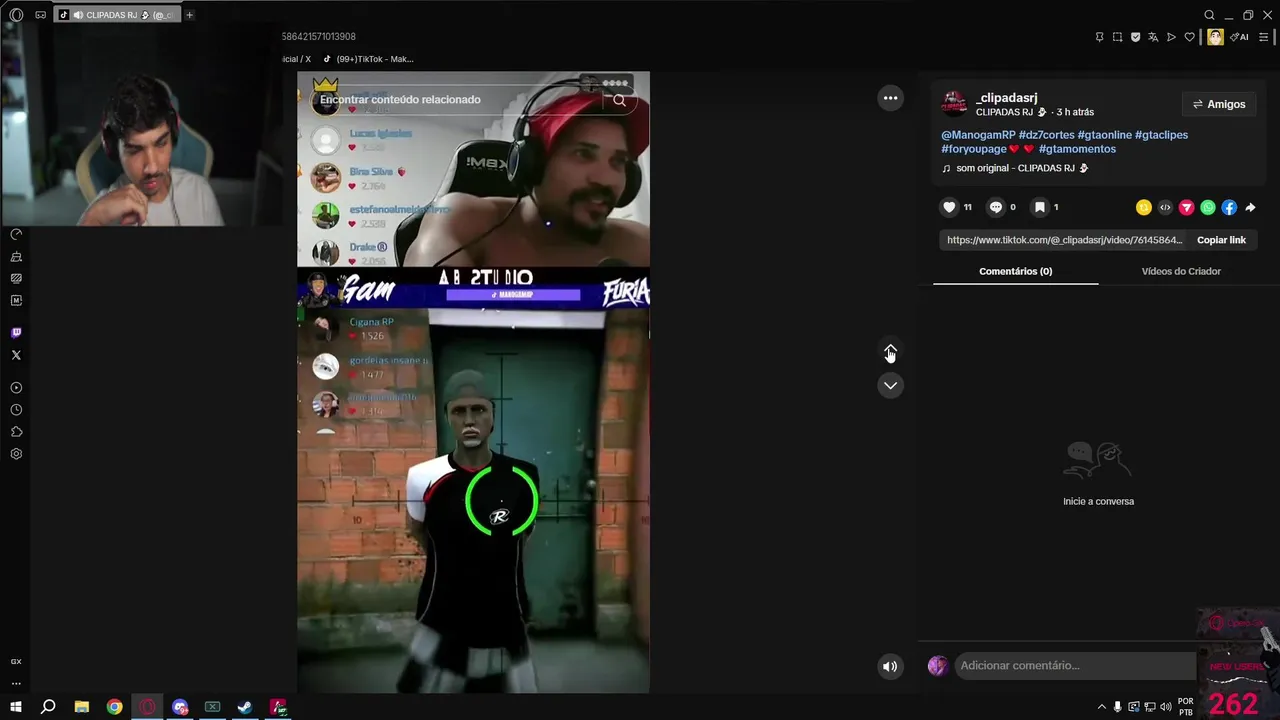Go to next video with down arrow
This screenshot has width=1280, height=720.
point(890,385)
